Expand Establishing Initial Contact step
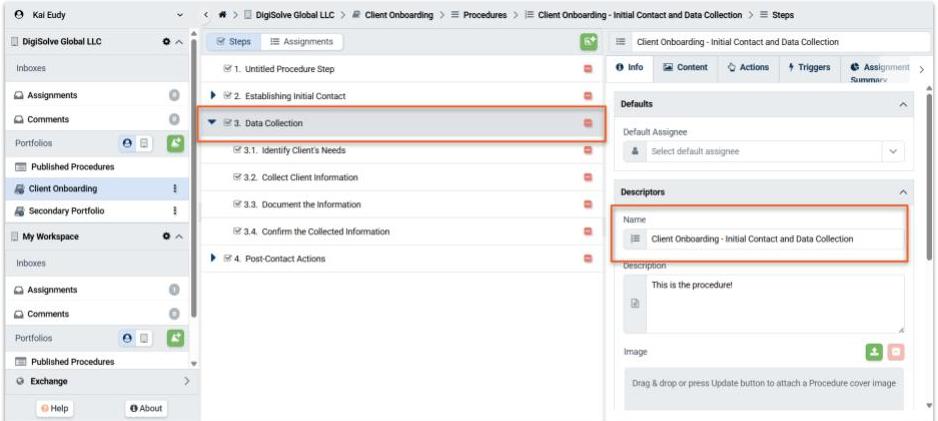Image resolution: width=938 pixels, height=421 pixels. pyautogui.click(x=212, y=96)
